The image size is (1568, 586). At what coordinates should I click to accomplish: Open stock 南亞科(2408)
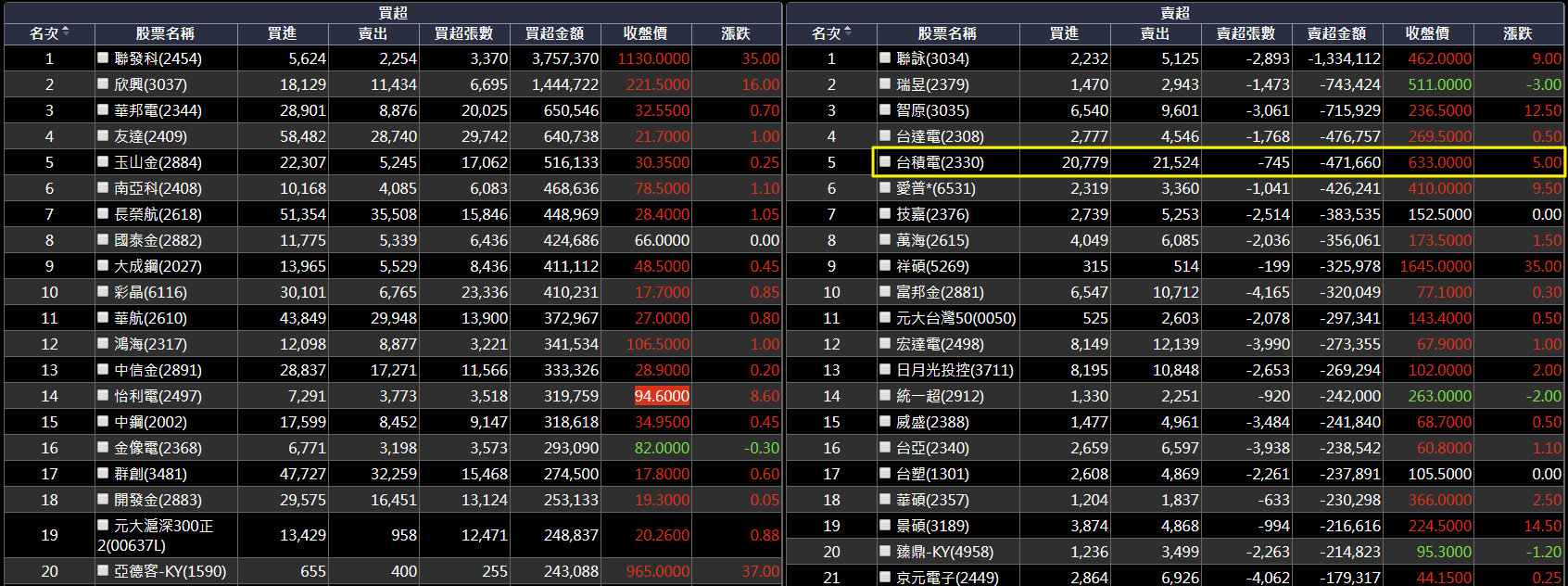point(158,188)
